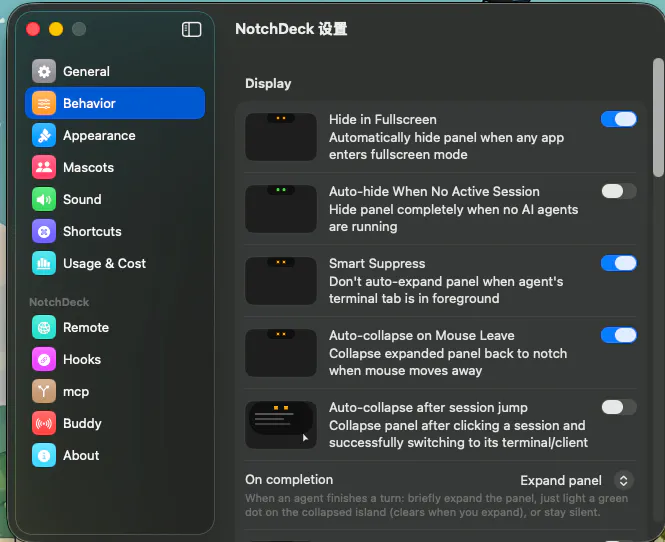This screenshot has width=665, height=542.
Task: Show the About label
Action: 81,455
